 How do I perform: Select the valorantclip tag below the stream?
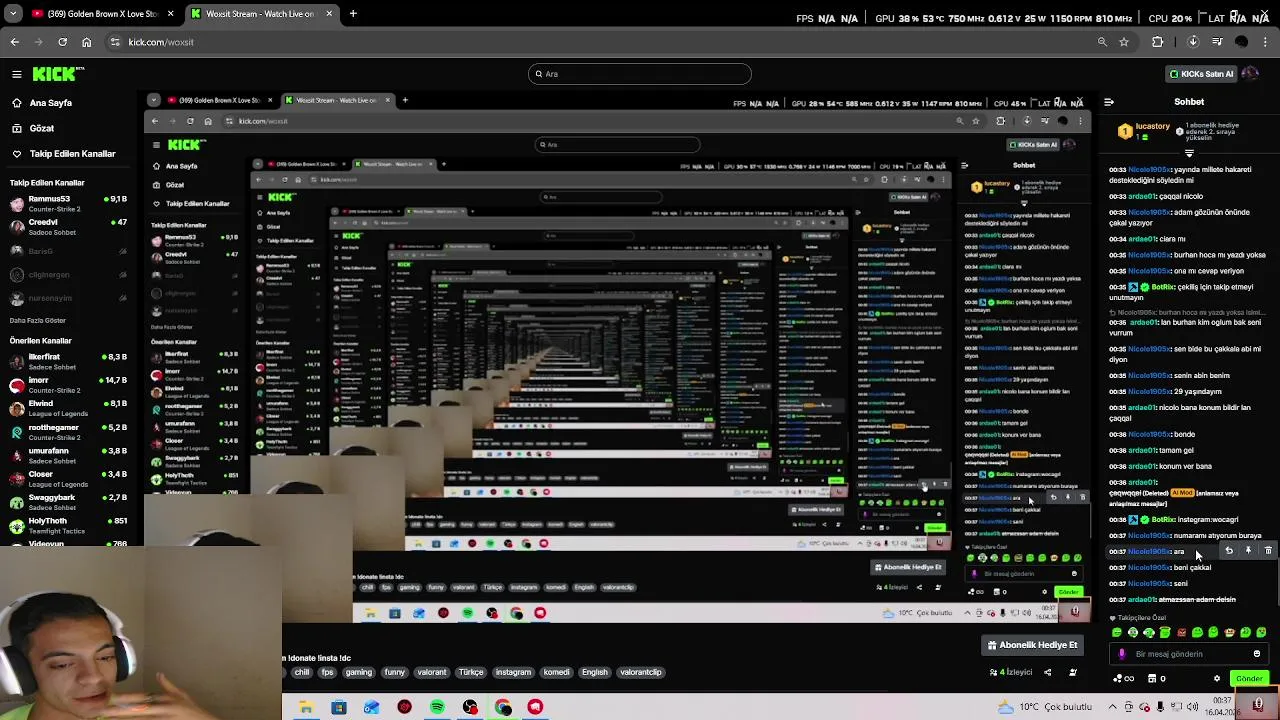click(641, 672)
